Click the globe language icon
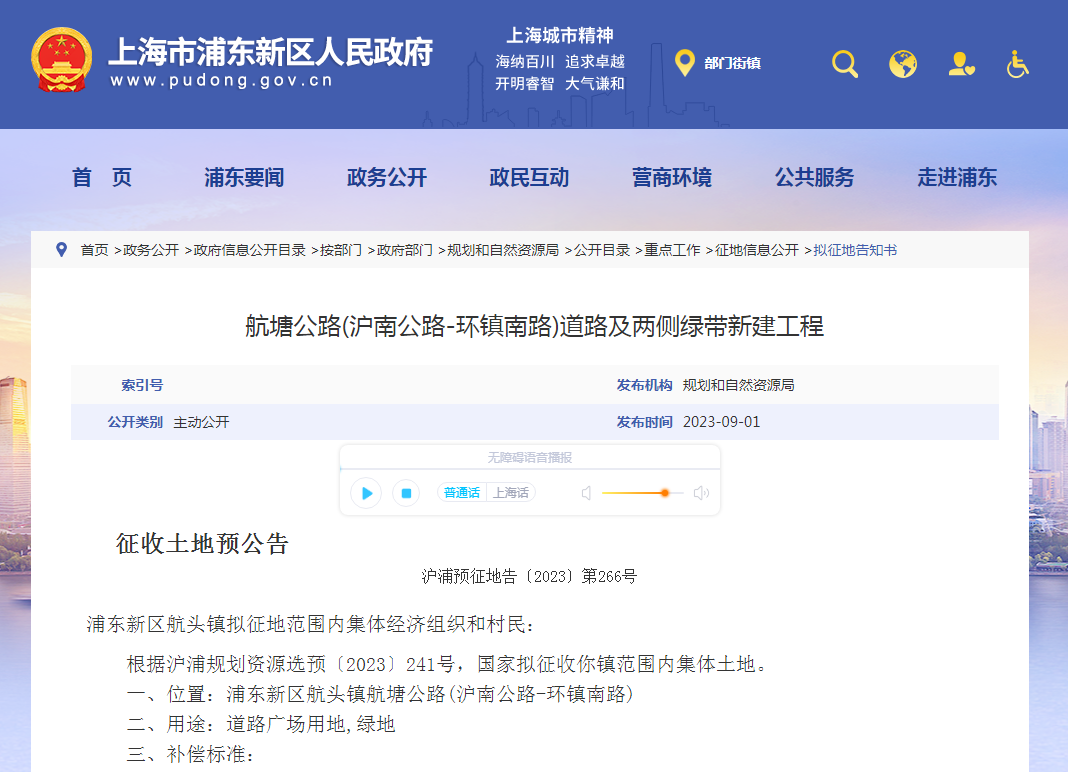1068x772 pixels. 903,63
